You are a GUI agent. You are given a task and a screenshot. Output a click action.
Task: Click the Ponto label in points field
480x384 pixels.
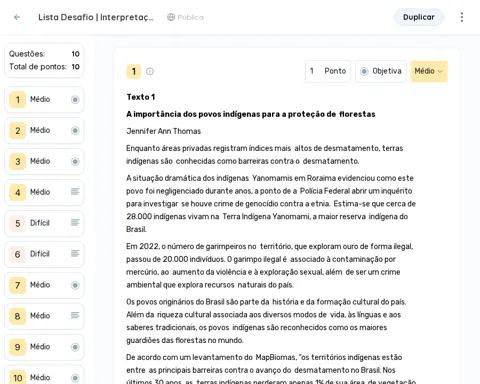click(x=335, y=71)
